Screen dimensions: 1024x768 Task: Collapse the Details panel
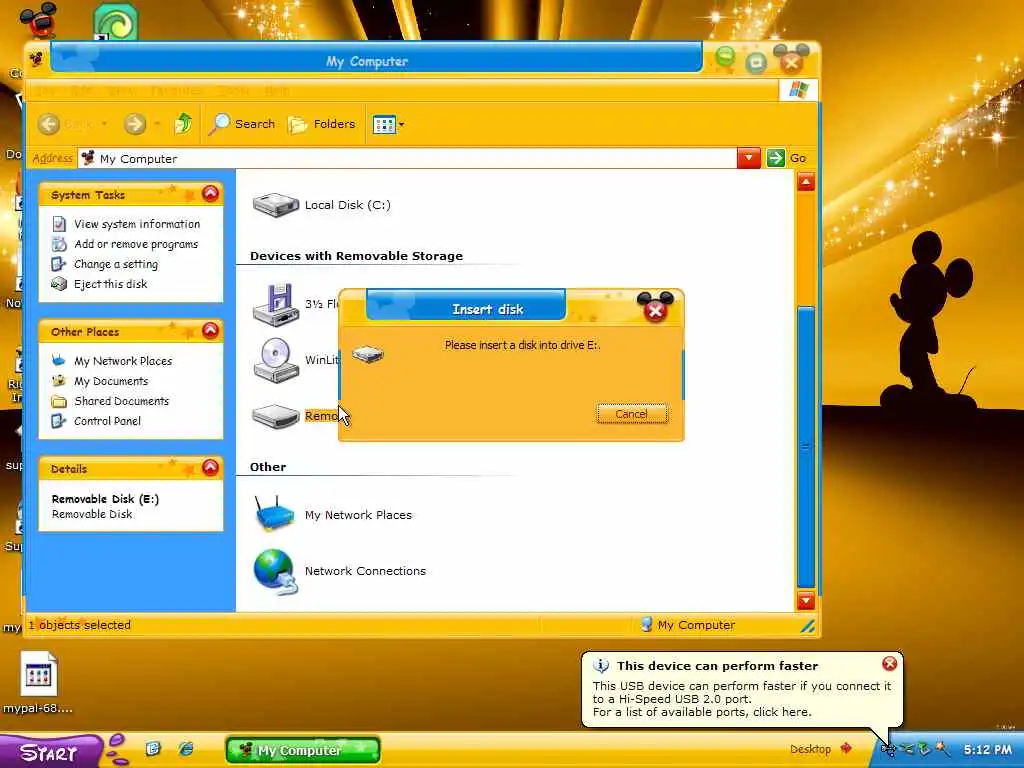(x=210, y=468)
